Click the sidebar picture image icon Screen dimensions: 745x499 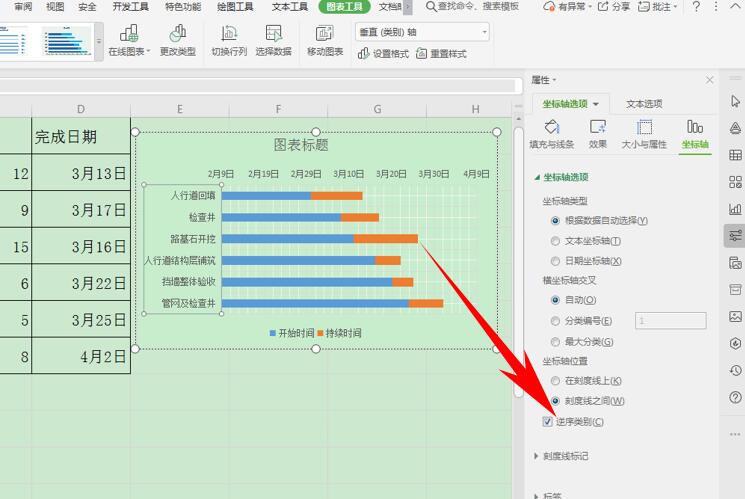735,316
